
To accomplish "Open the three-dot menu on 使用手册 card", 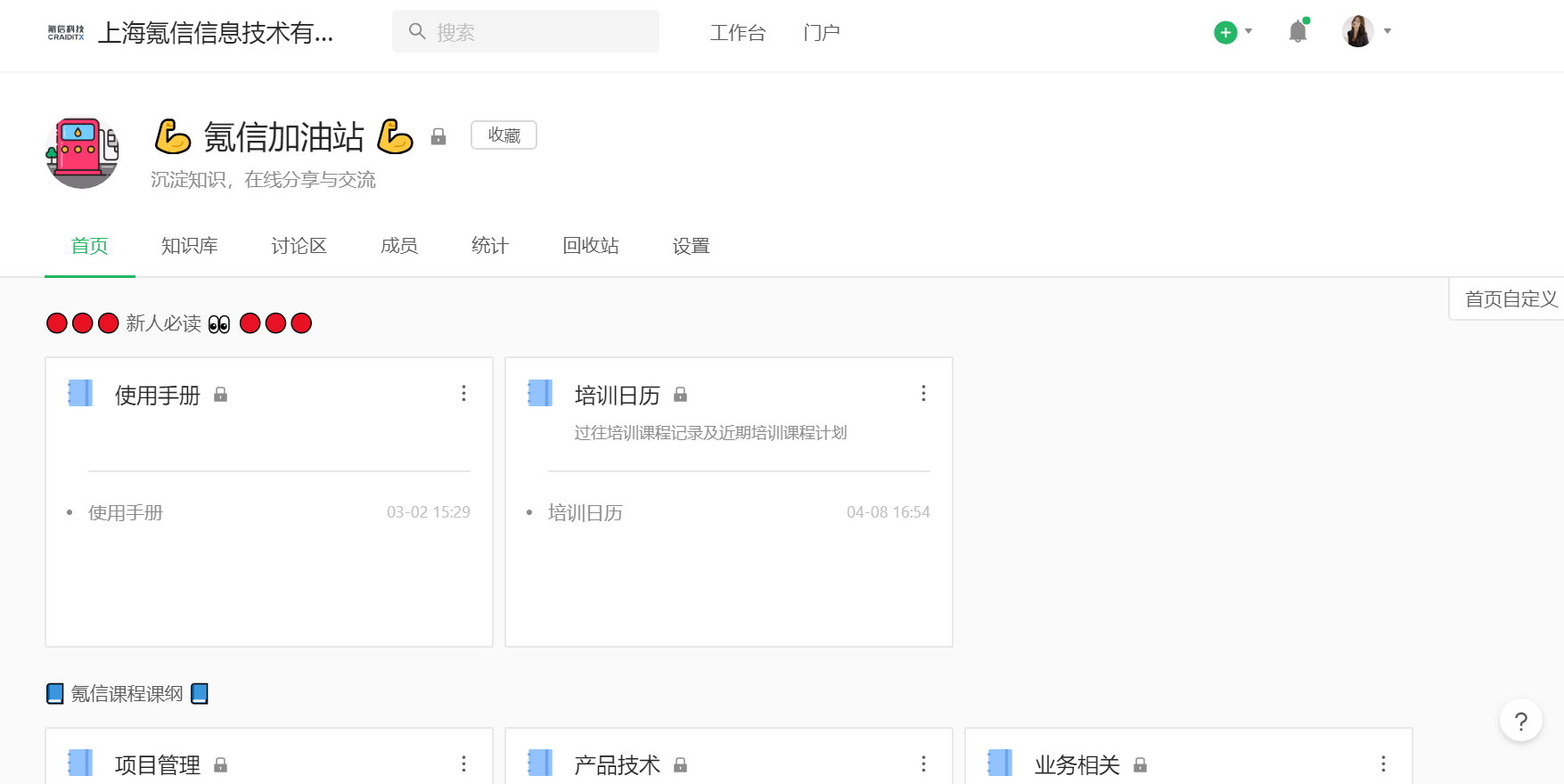I will tap(463, 393).
